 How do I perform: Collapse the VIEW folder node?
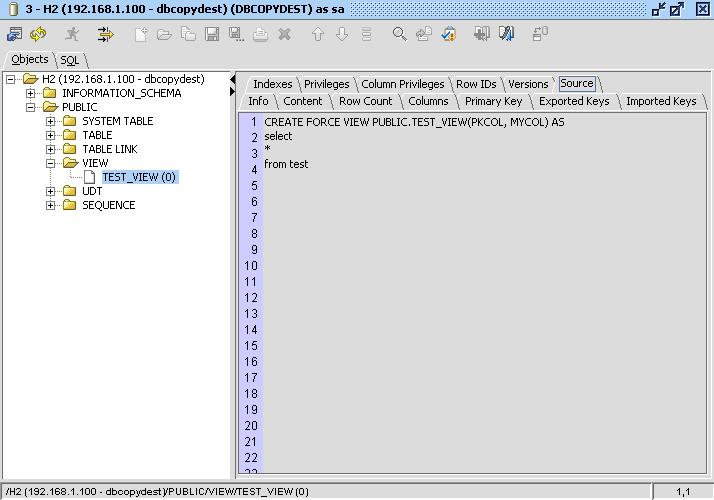click(x=51, y=163)
